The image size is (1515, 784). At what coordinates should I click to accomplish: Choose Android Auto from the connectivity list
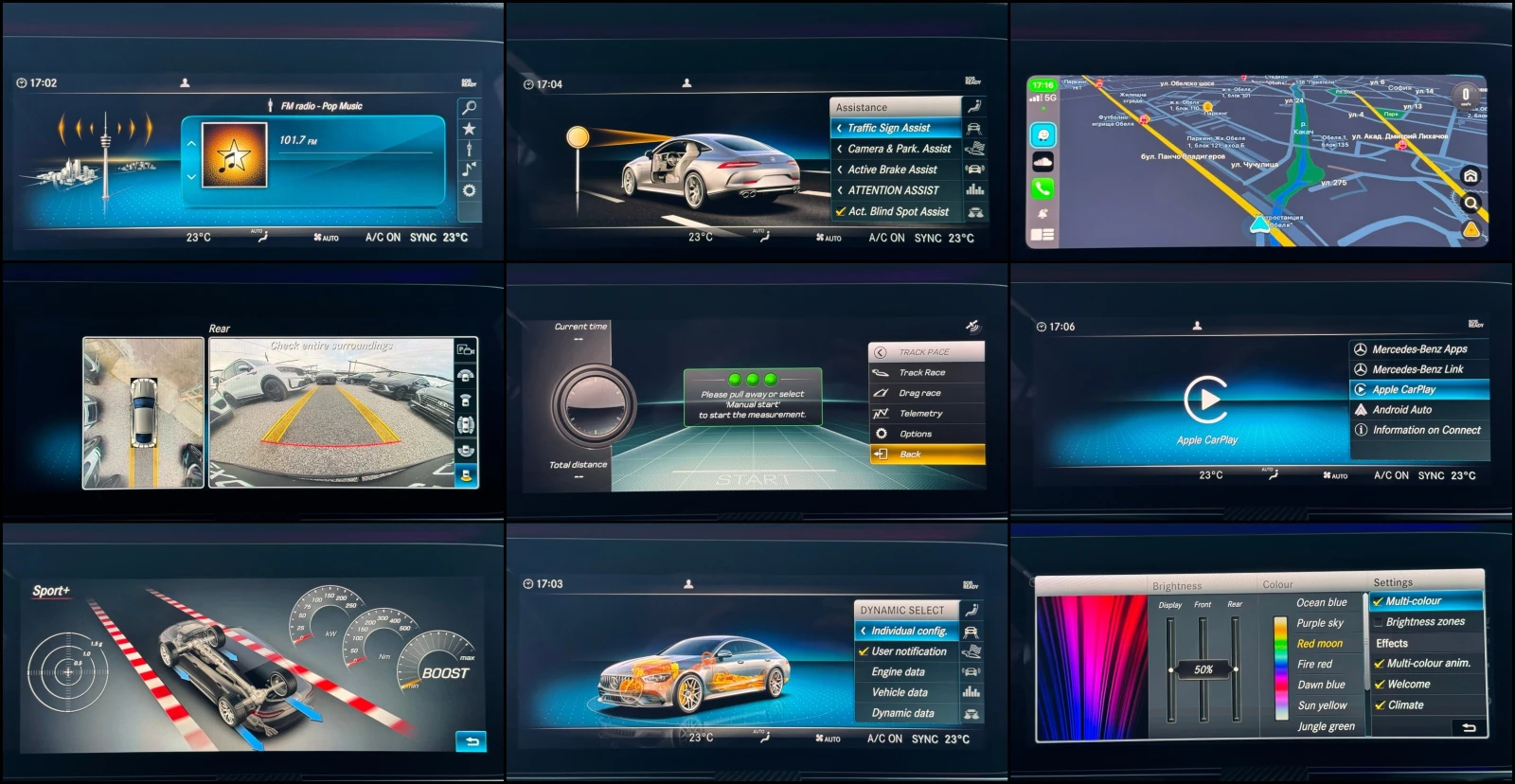click(1401, 410)
